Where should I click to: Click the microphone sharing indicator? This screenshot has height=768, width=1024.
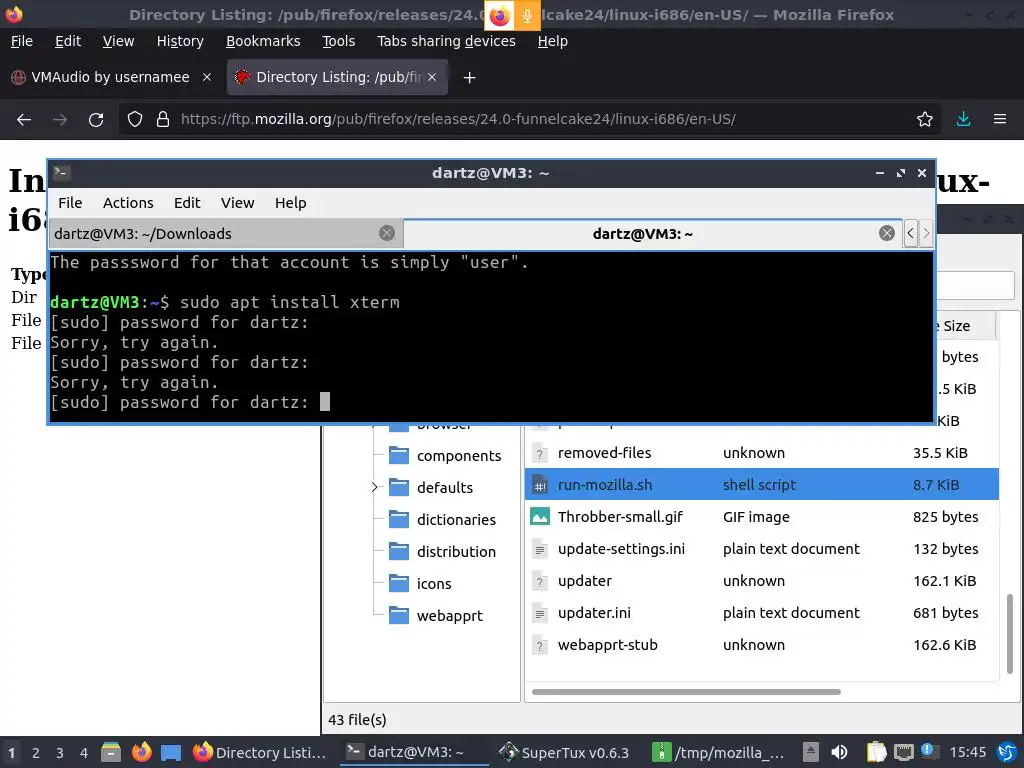click(527, 15)
